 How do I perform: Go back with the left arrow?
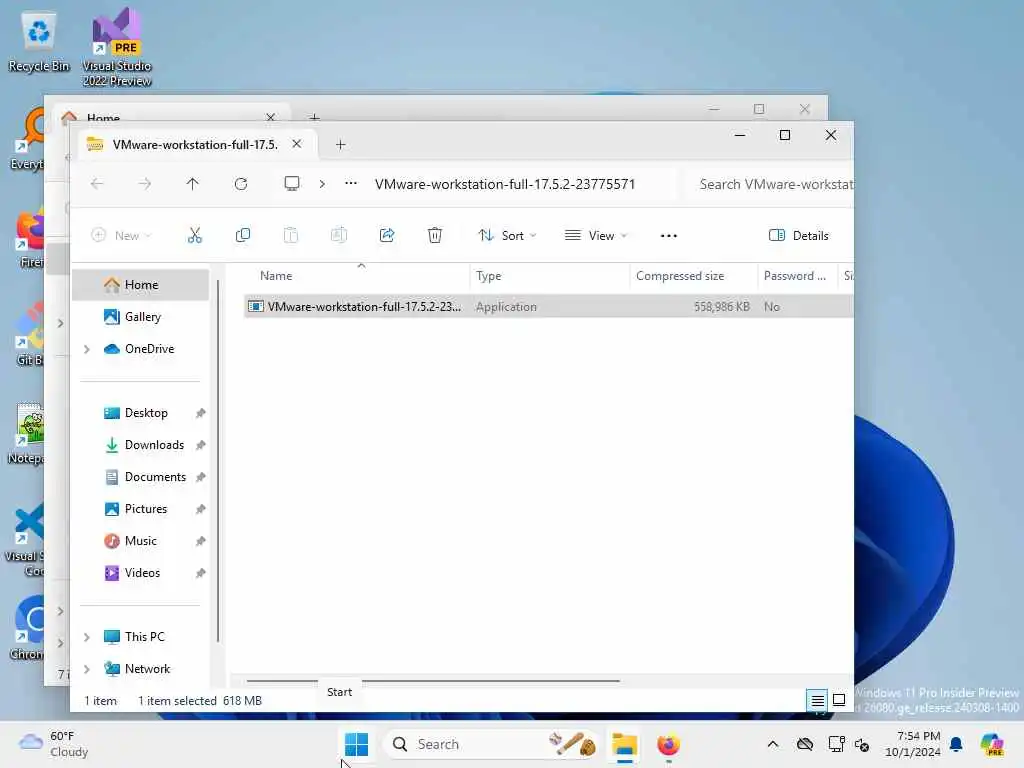point(97,184)
